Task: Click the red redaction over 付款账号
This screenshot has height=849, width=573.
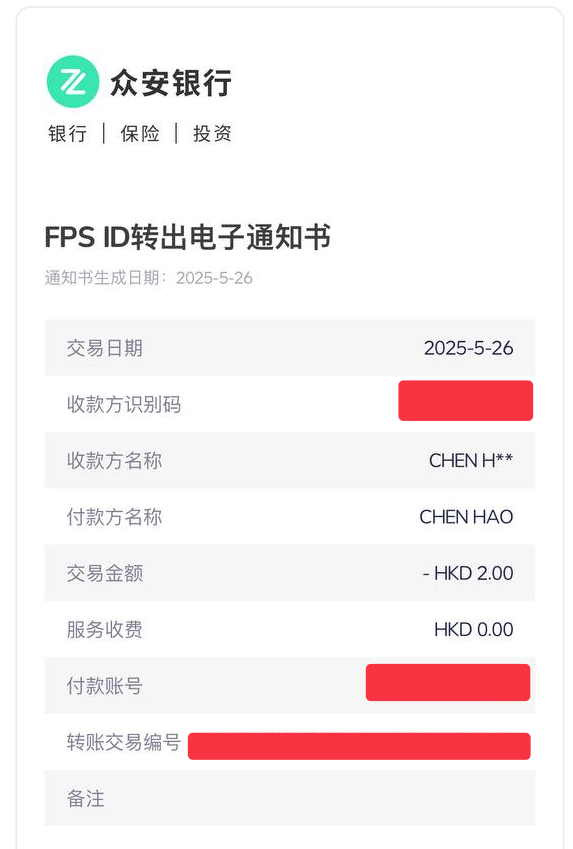Action: tap(448, 682)
